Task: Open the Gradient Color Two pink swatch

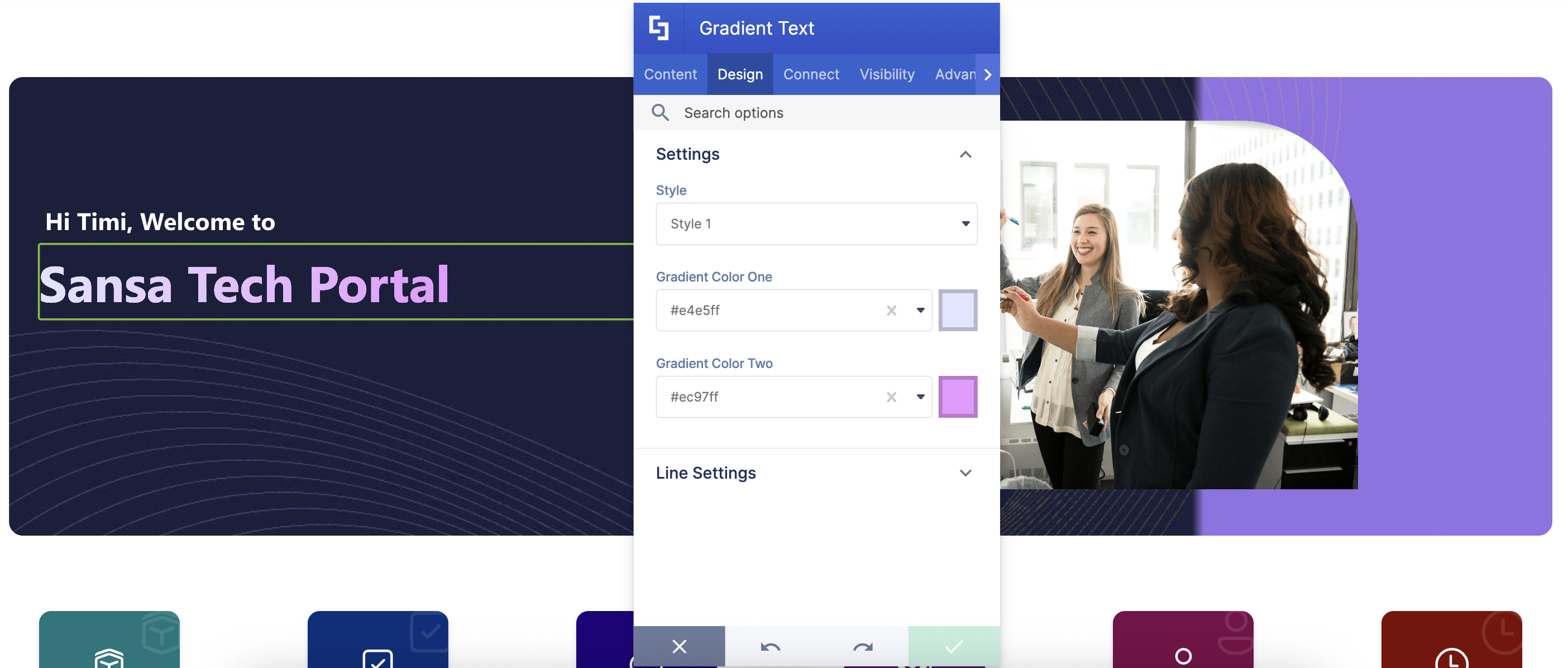Action: point(957,397)
